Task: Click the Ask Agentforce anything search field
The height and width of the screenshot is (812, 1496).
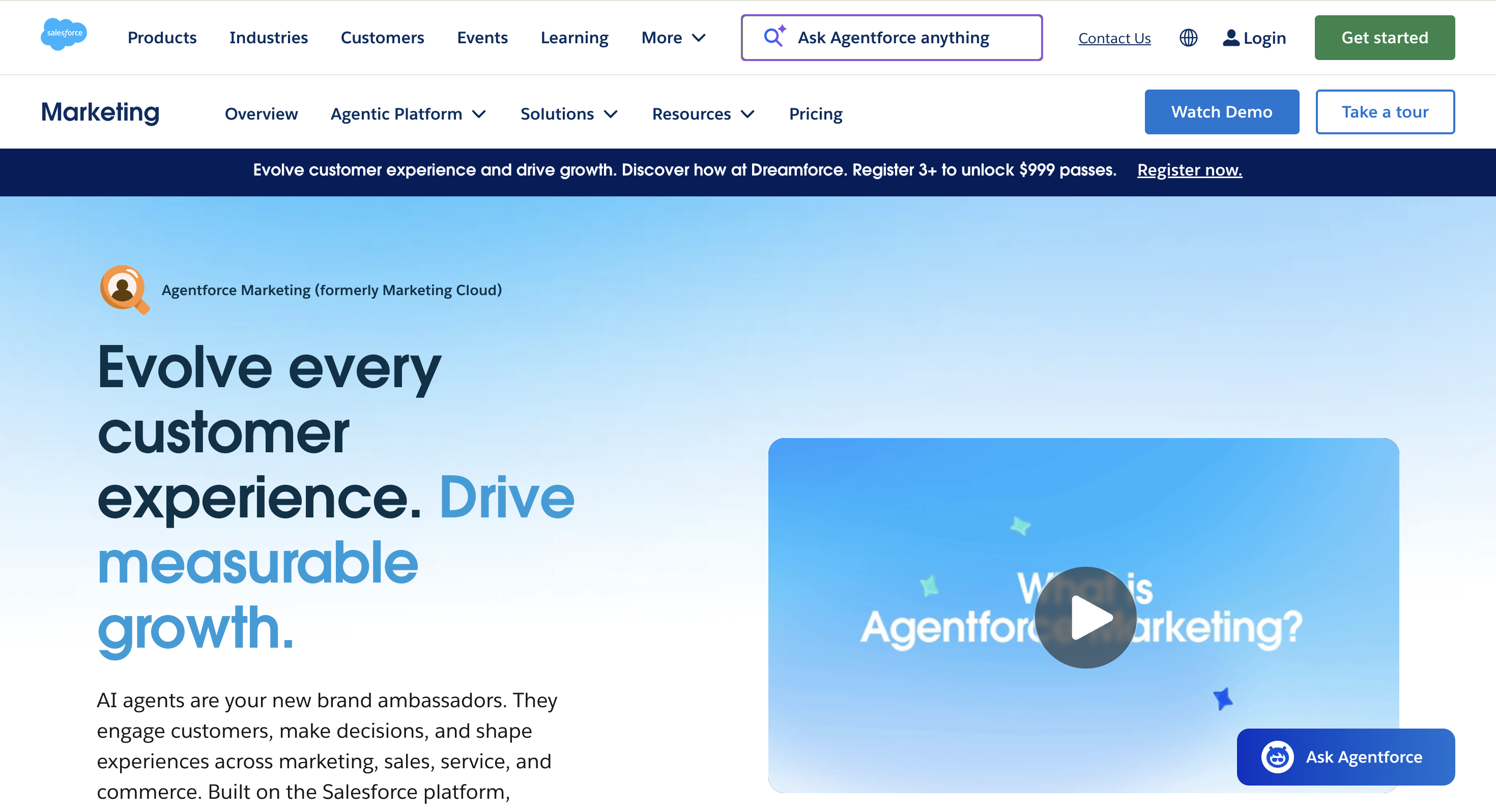Action: (x=891, y=38)
